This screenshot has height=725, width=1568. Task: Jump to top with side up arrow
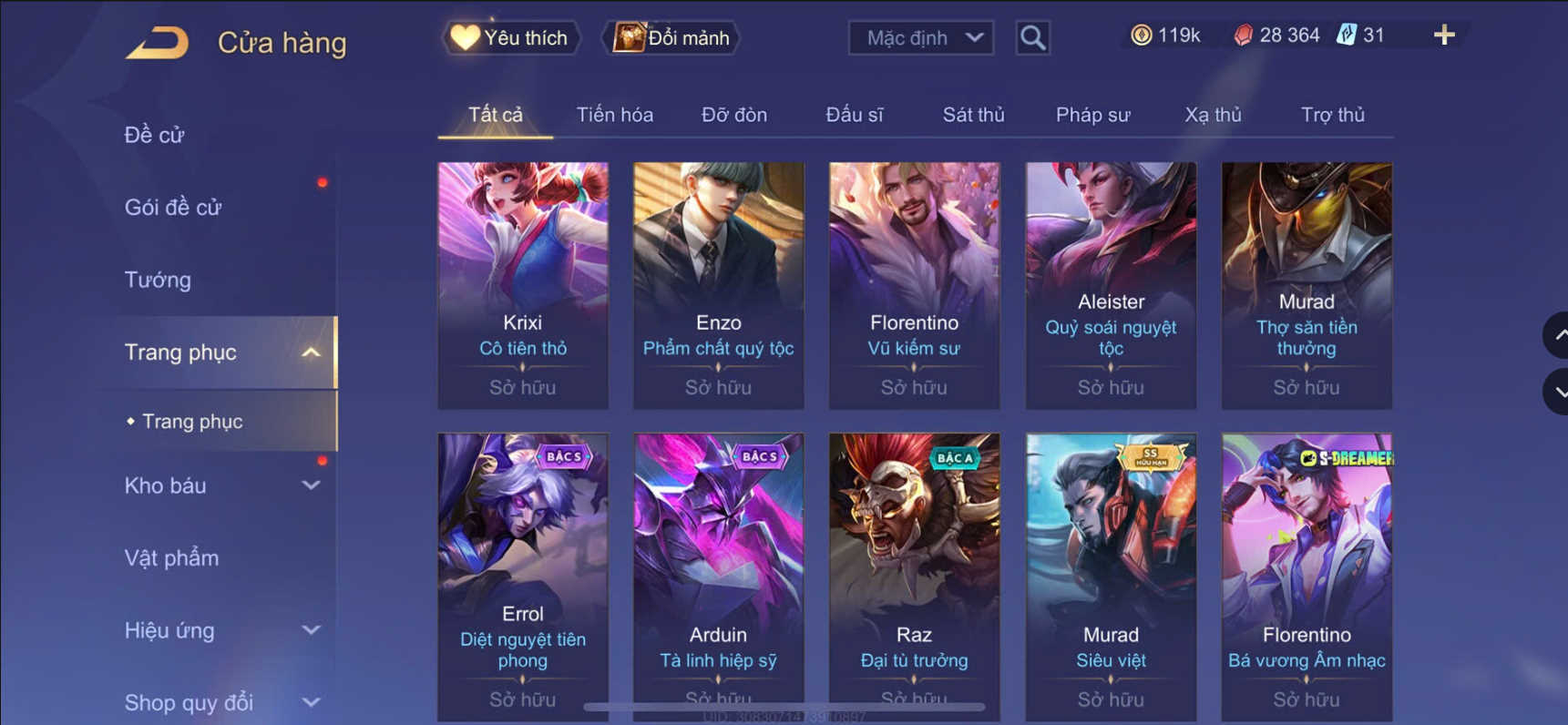coord(1557,335)
